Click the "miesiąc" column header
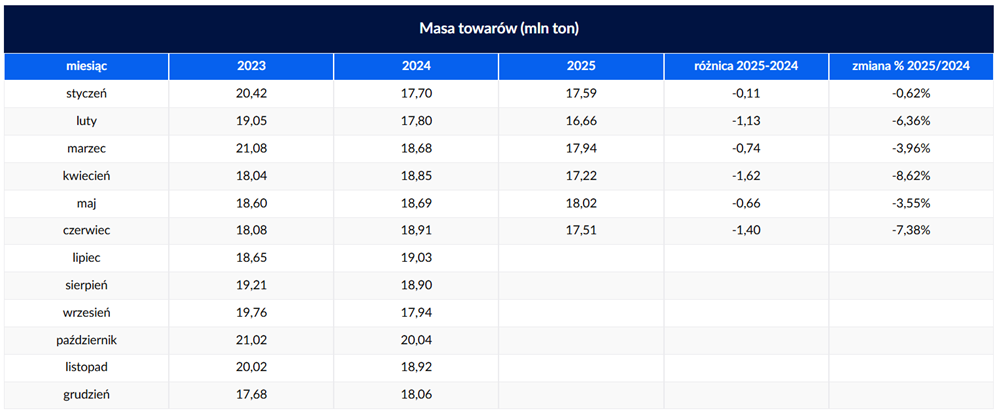This screenshot has width=1000, height=411. click(86, 66)
